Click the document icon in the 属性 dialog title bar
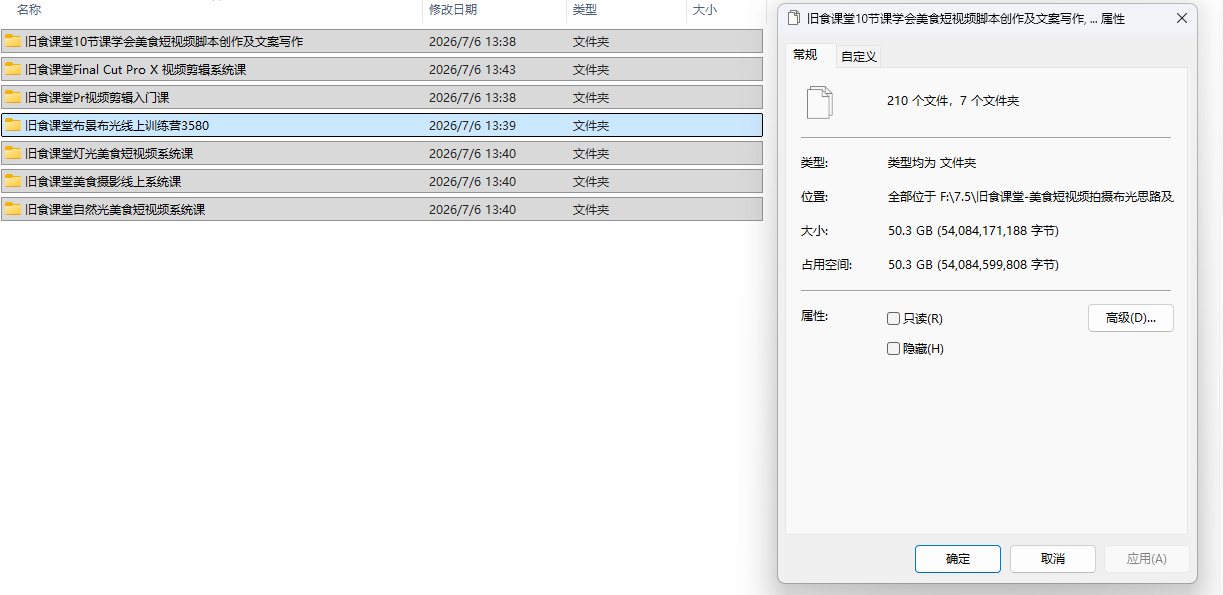This screenshot has width=1223, height=595. click(794, 18)
